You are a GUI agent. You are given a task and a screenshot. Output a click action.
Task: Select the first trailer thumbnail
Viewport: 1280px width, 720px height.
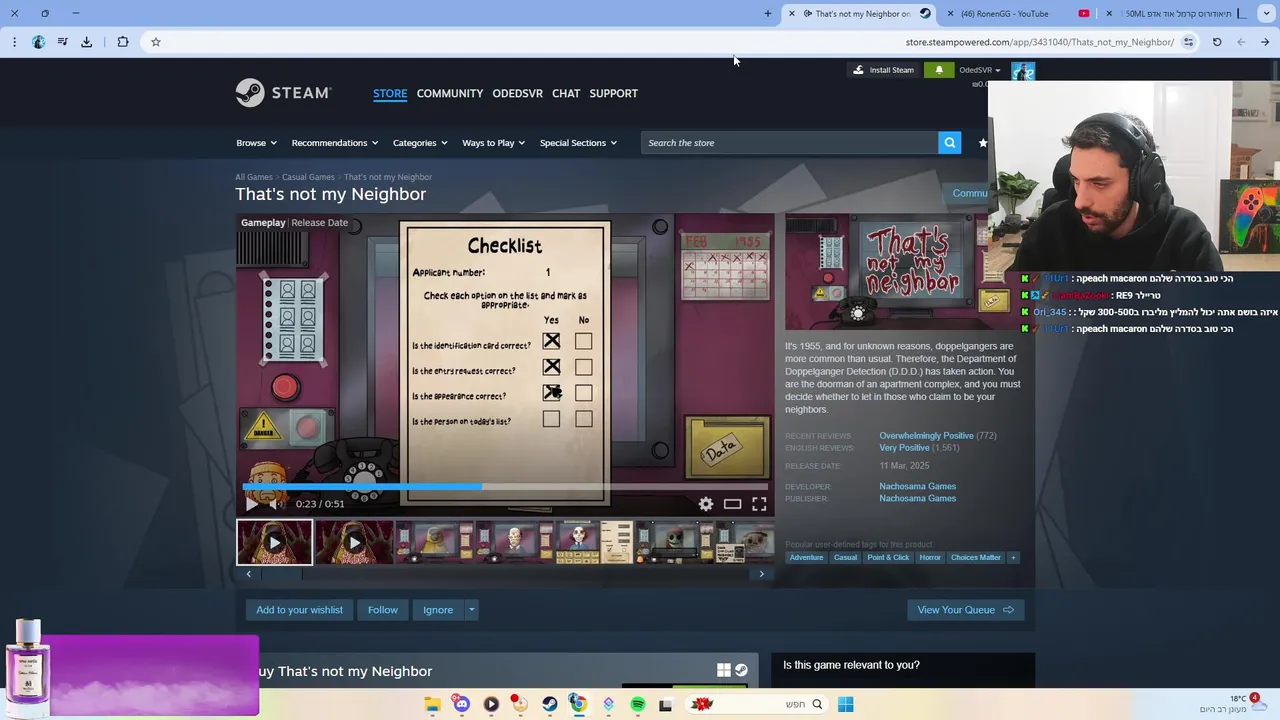[x=274, y=542]
